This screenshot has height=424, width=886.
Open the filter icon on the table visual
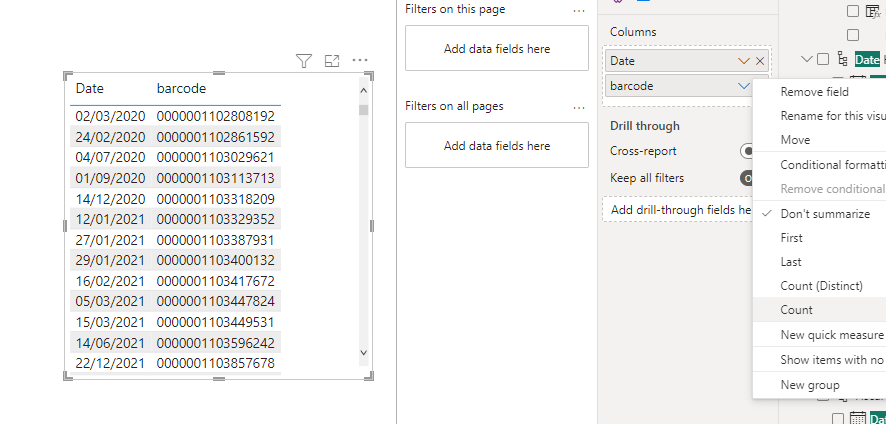point(304,60)
